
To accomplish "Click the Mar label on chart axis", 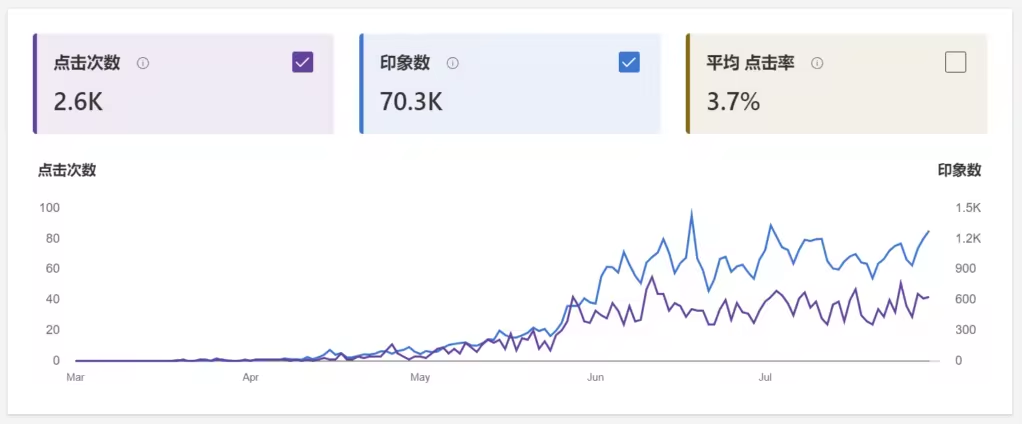I will 76,377.
